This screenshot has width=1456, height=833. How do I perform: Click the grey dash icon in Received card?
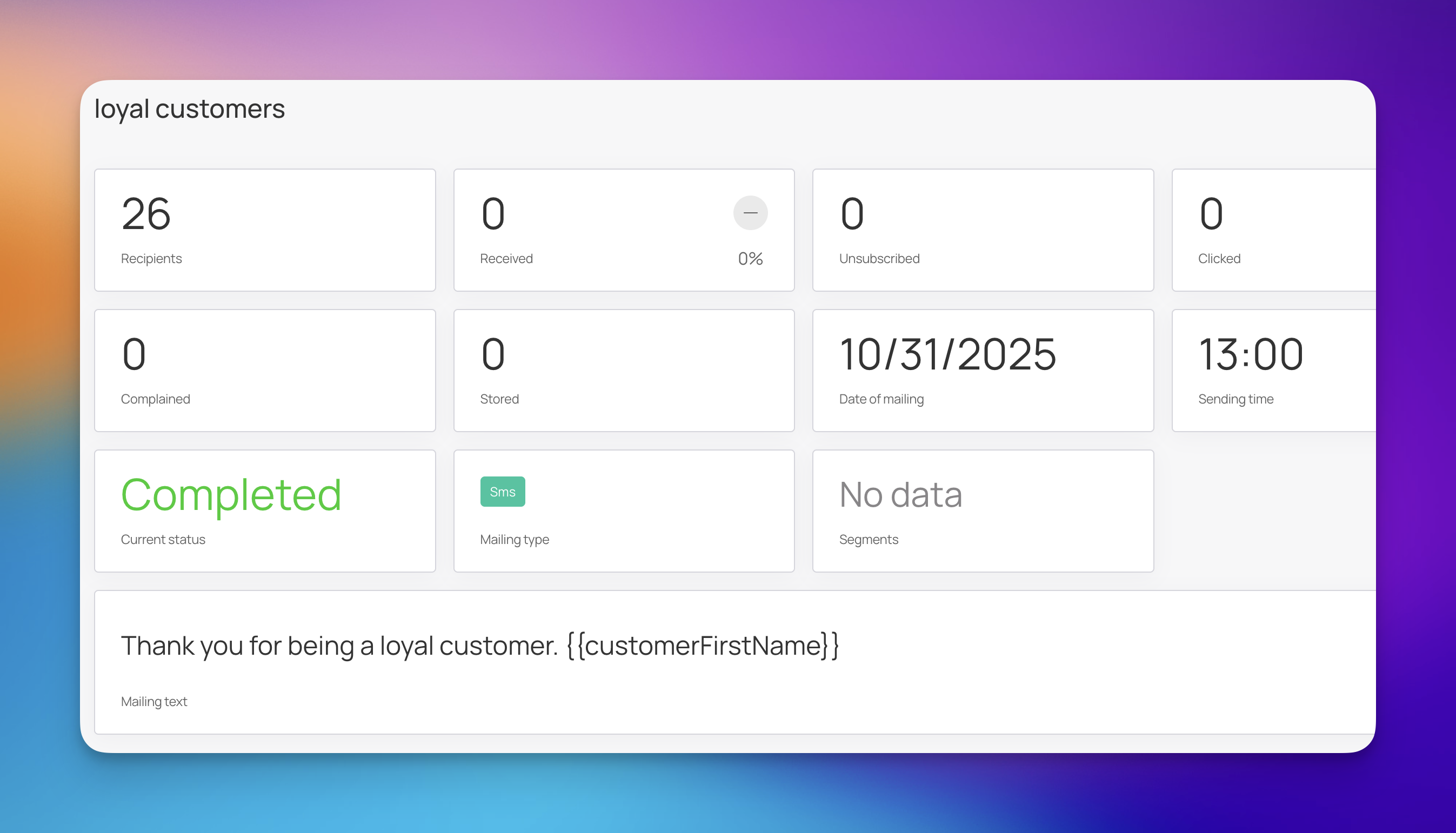pyautogui.click(x=750, y=213)
